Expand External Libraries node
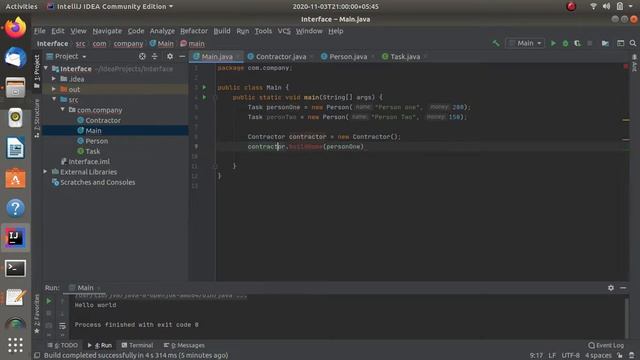Screen dimensions: 640x360 pyautogui.click(x=45, y=172)
